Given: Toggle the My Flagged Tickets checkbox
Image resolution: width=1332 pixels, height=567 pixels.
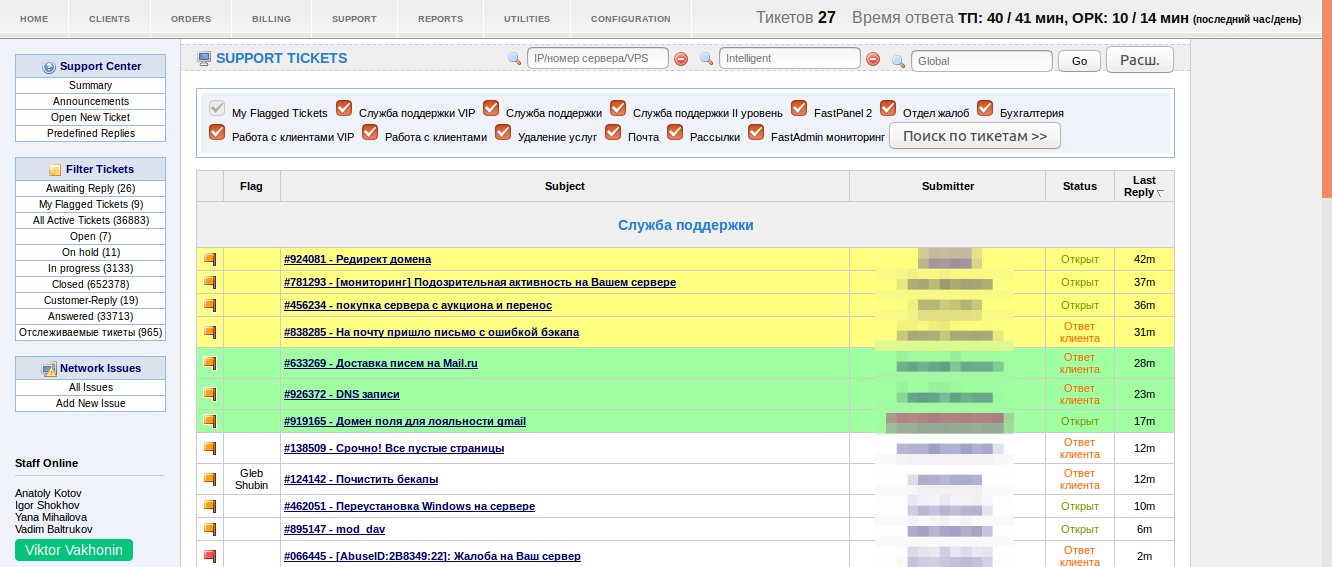Looking at the screenshot, I should pyautogui.click(x=217, y=108).
